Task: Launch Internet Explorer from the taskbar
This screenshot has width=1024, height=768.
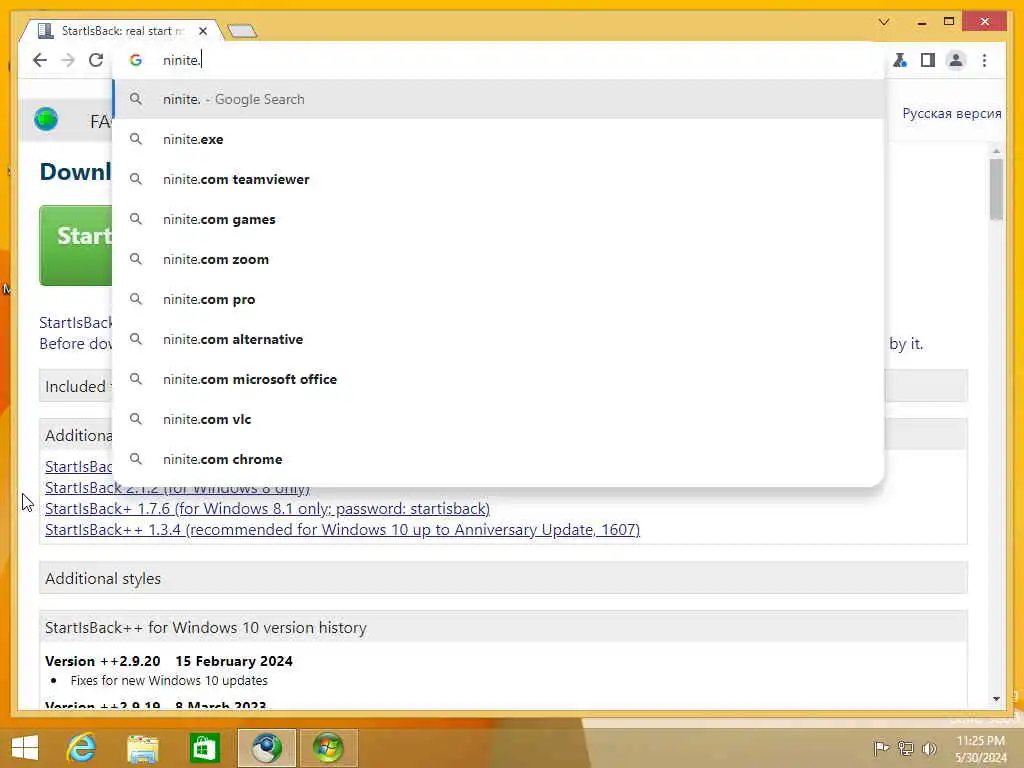Action: (82, 748)
